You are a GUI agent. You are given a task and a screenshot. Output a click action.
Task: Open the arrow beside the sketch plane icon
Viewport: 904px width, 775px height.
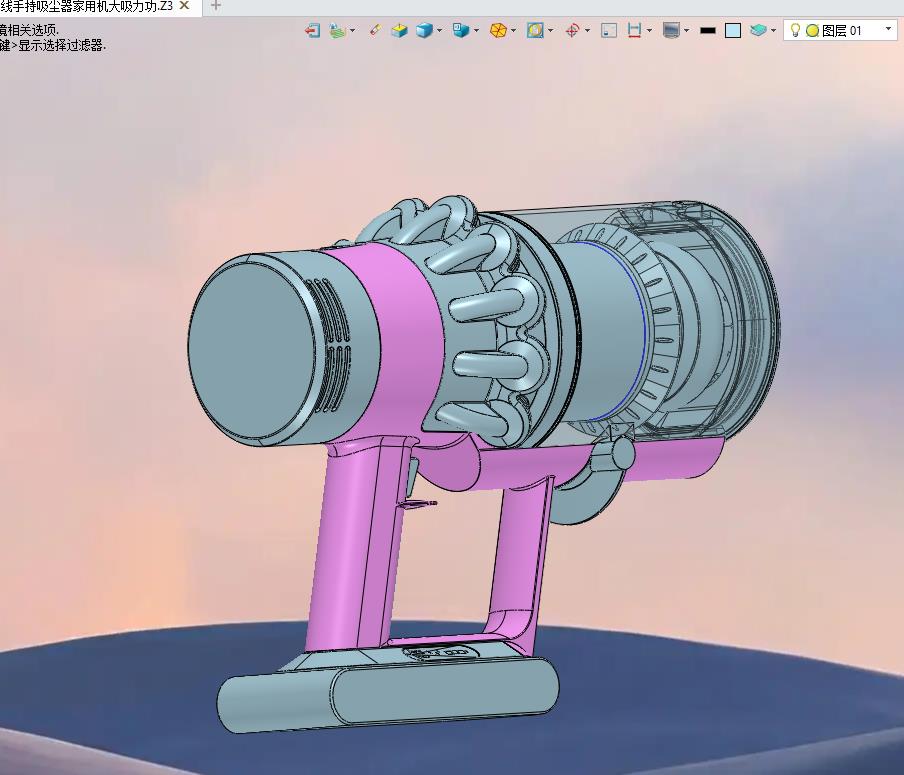pos(353,31)
